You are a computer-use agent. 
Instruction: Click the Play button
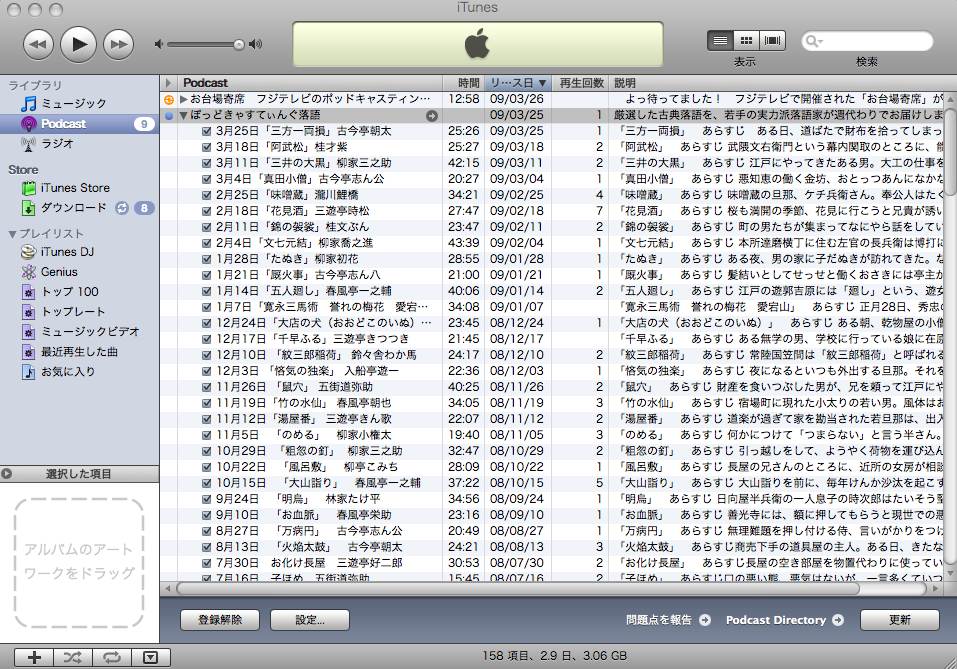(79, 45)
